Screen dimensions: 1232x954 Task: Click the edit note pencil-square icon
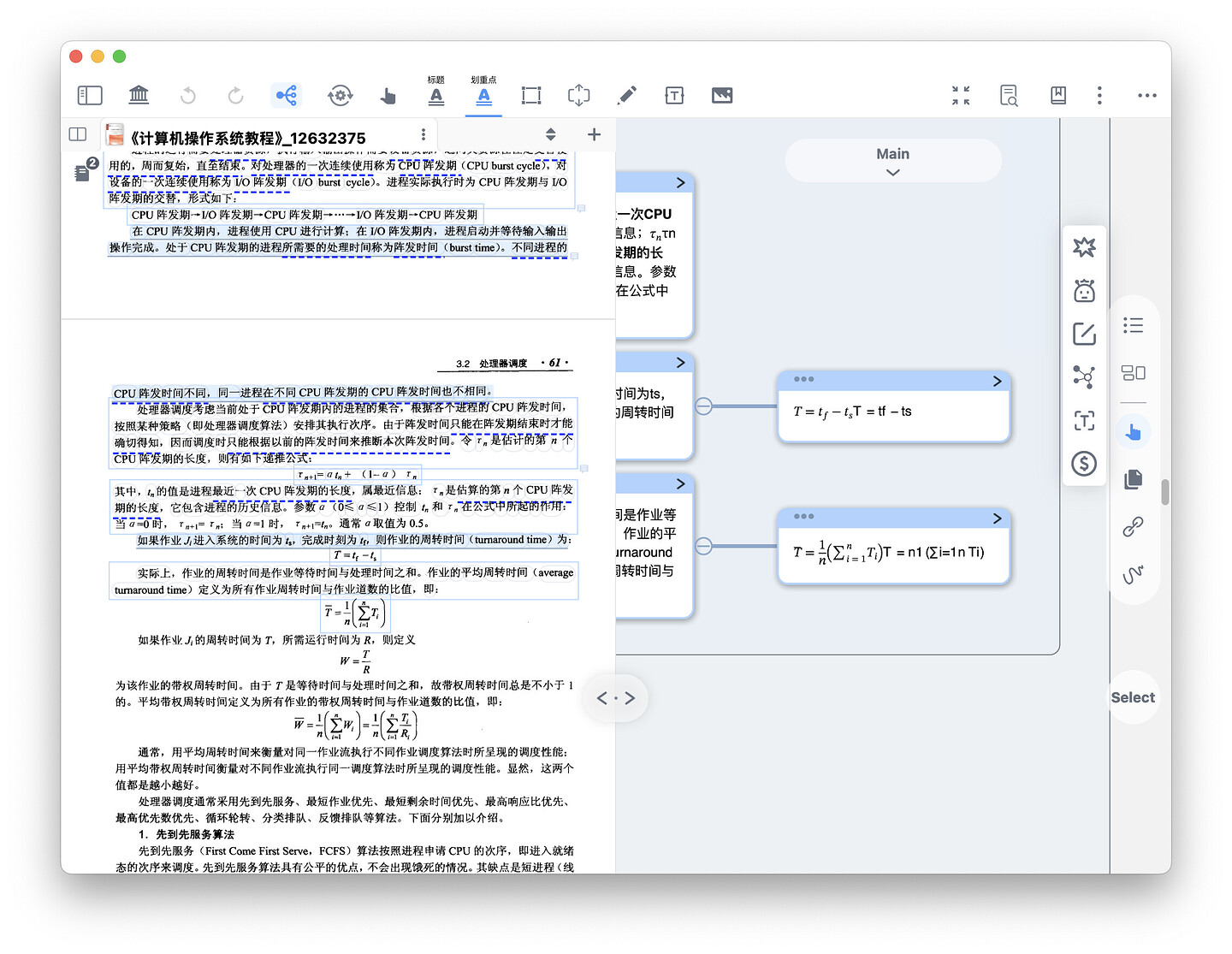pyautogui.click(x=1084, y=334)
